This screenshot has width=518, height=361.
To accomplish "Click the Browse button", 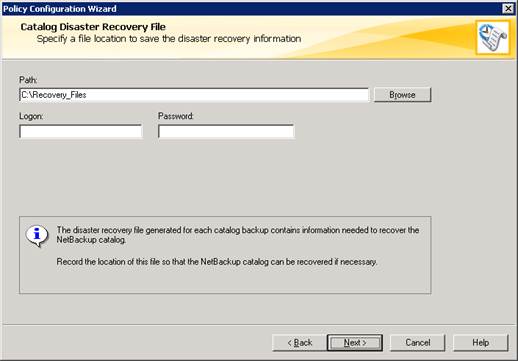I will point(402,95).
